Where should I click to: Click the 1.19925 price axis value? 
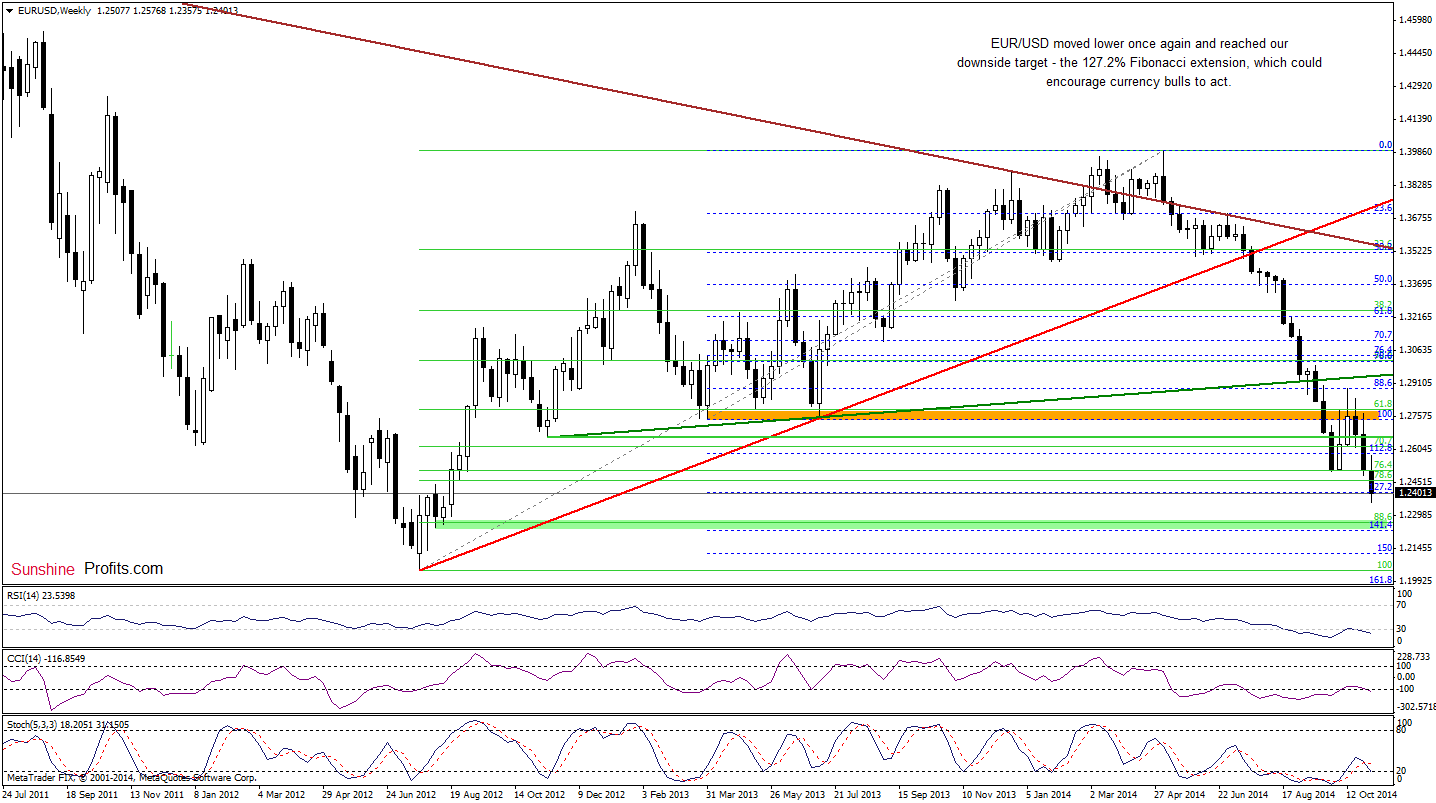[x=1416, y=580]
